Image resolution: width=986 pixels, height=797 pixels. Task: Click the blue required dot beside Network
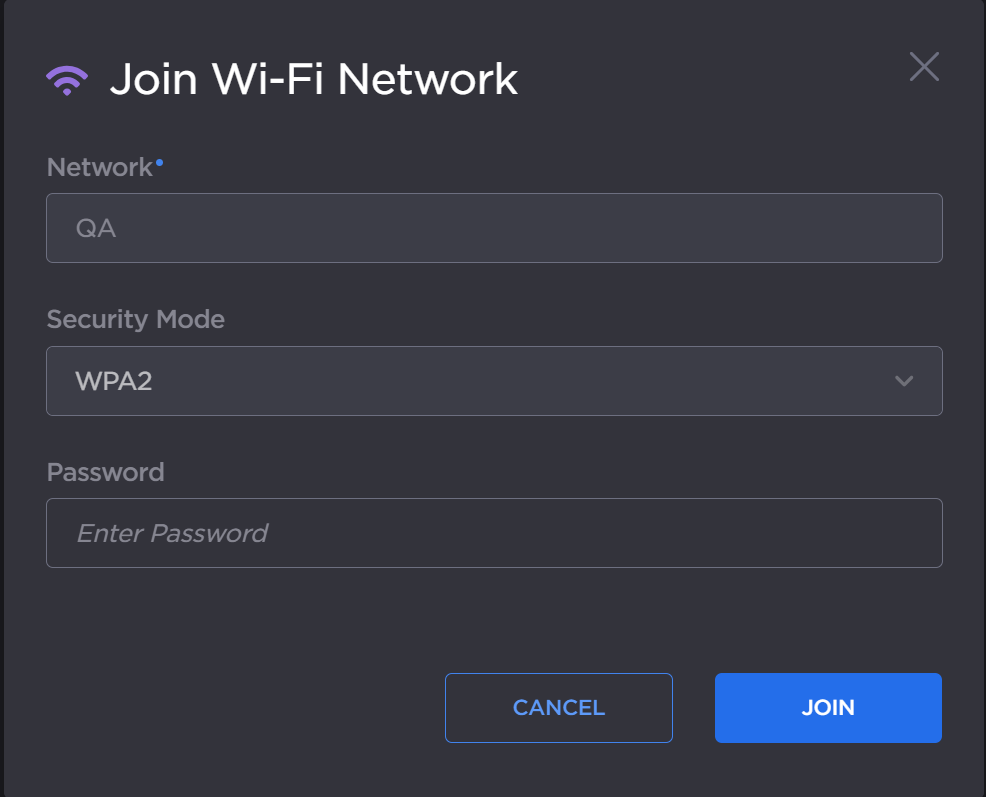159,160
